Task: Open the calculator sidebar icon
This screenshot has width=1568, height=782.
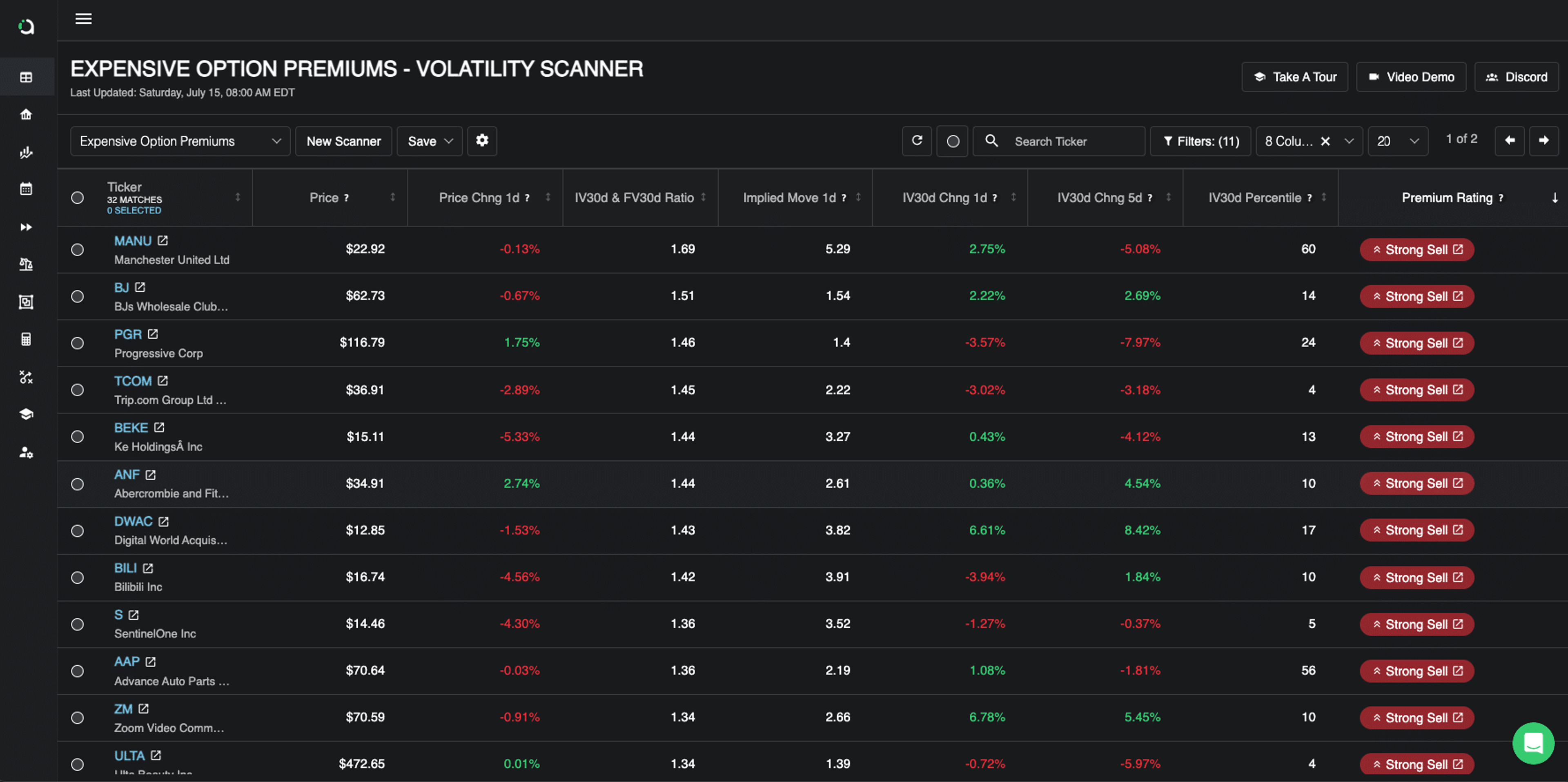Action: pos(26,340)
